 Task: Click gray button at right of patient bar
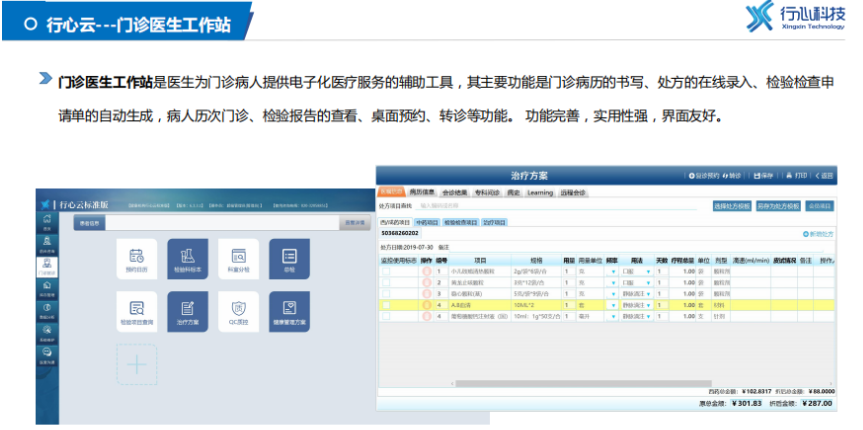point(355,223)
